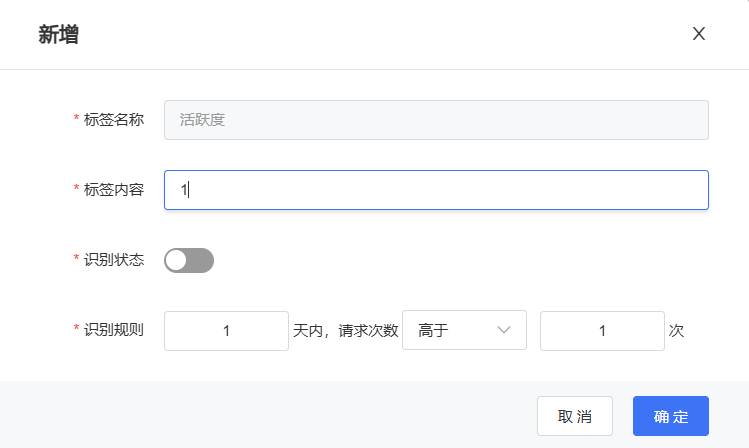This screenshot has height=448, width=749.
Task: Click the 次 unit text after count
Action: 676,331
